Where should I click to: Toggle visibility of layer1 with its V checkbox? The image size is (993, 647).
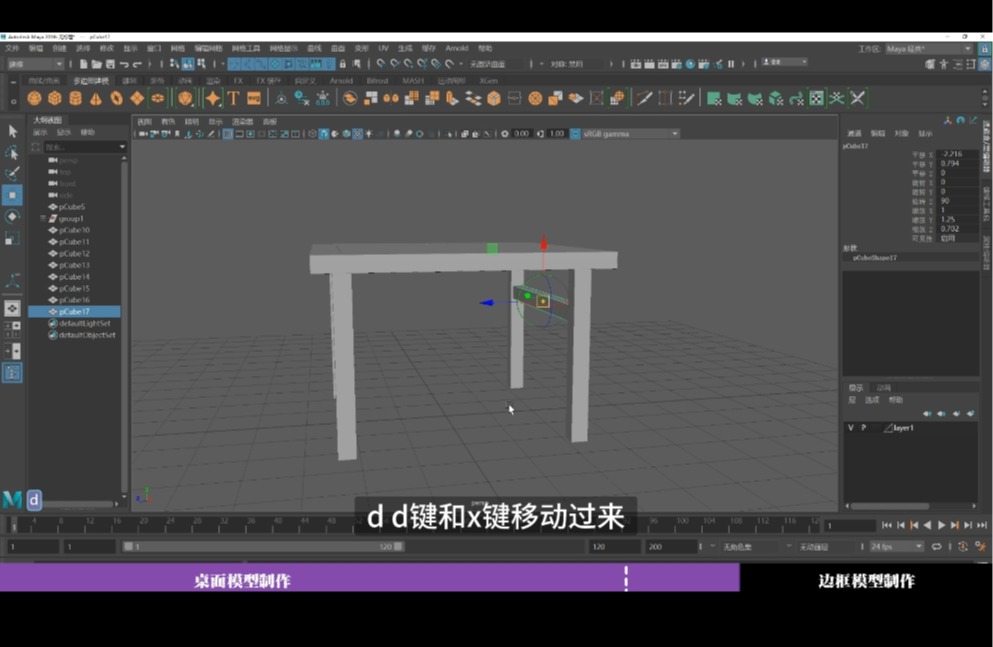click(851, 429)
